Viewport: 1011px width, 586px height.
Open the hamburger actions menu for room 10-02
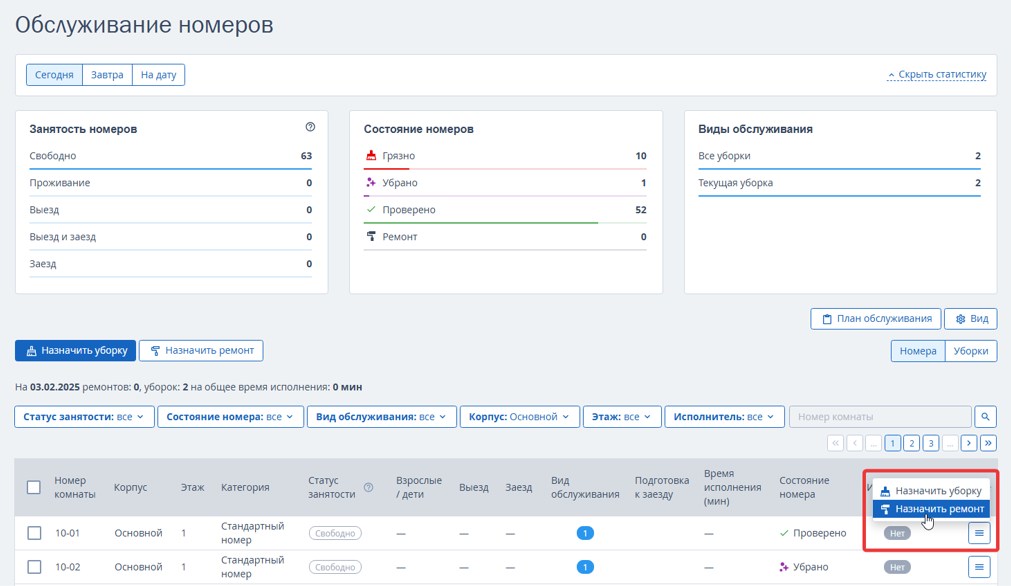[979, 567]
